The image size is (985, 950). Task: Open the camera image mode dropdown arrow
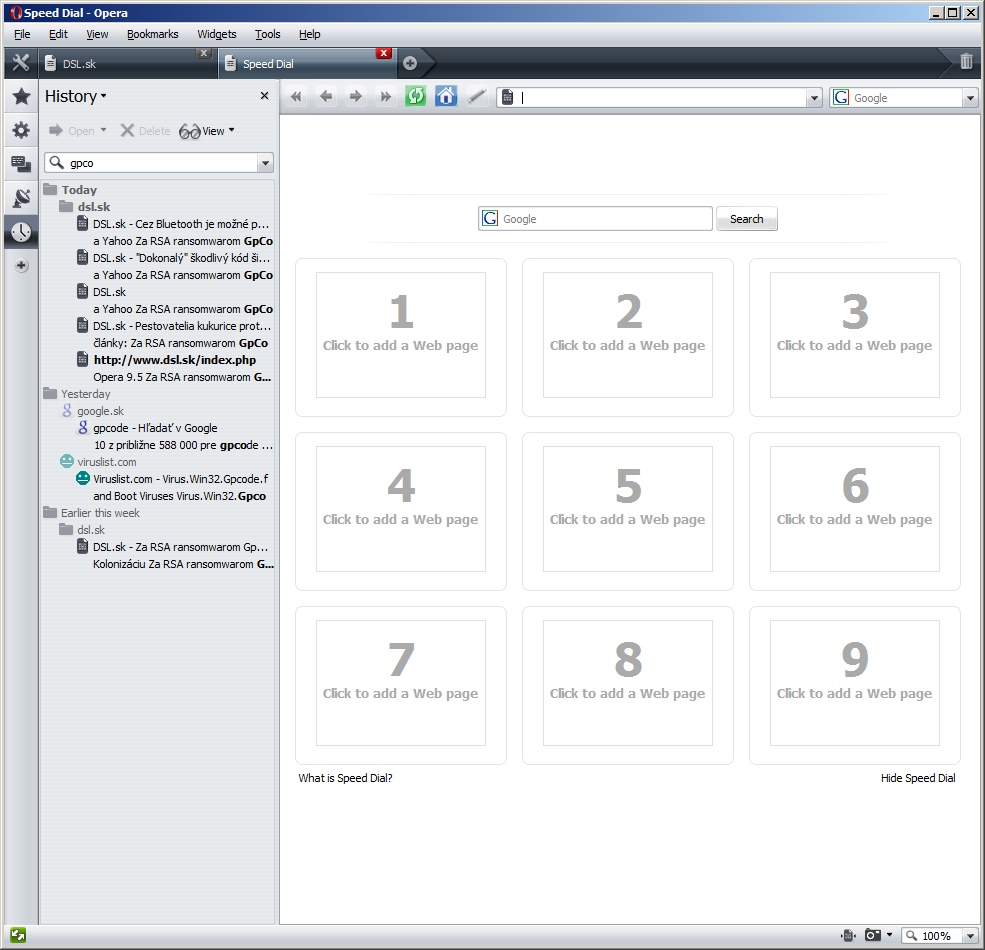coord(889,935)
